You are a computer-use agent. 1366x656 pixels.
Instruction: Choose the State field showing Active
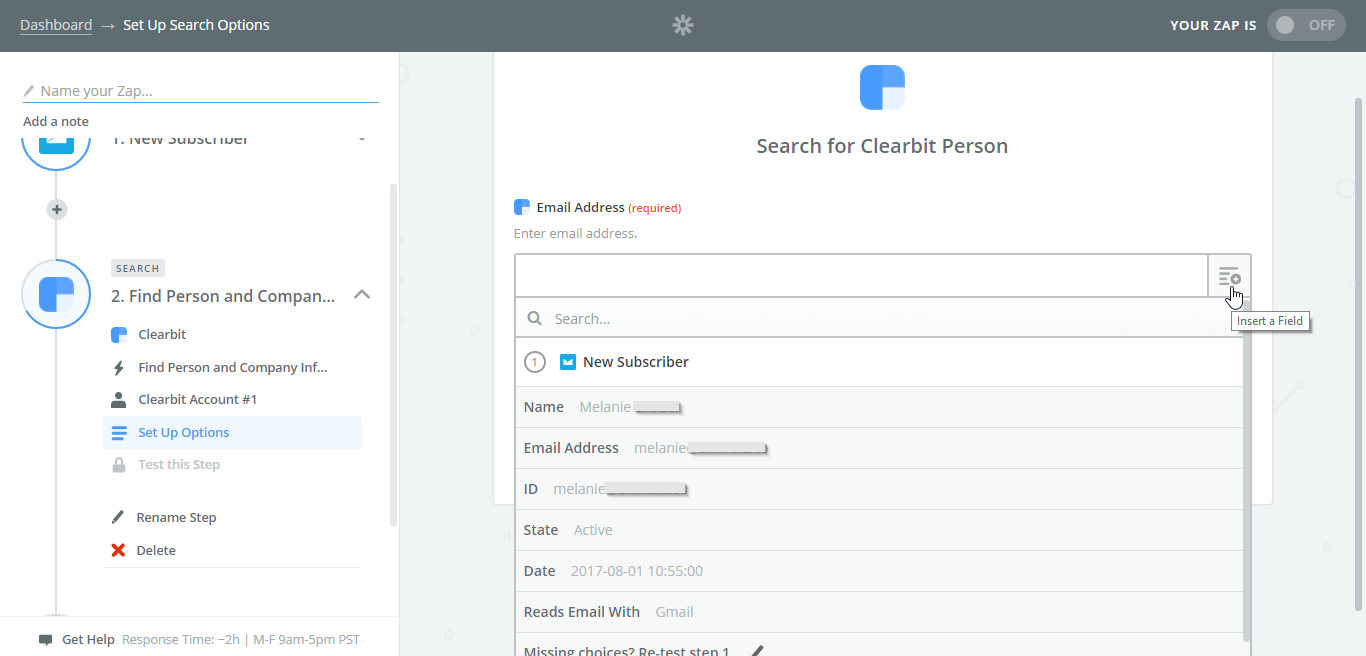880,530
